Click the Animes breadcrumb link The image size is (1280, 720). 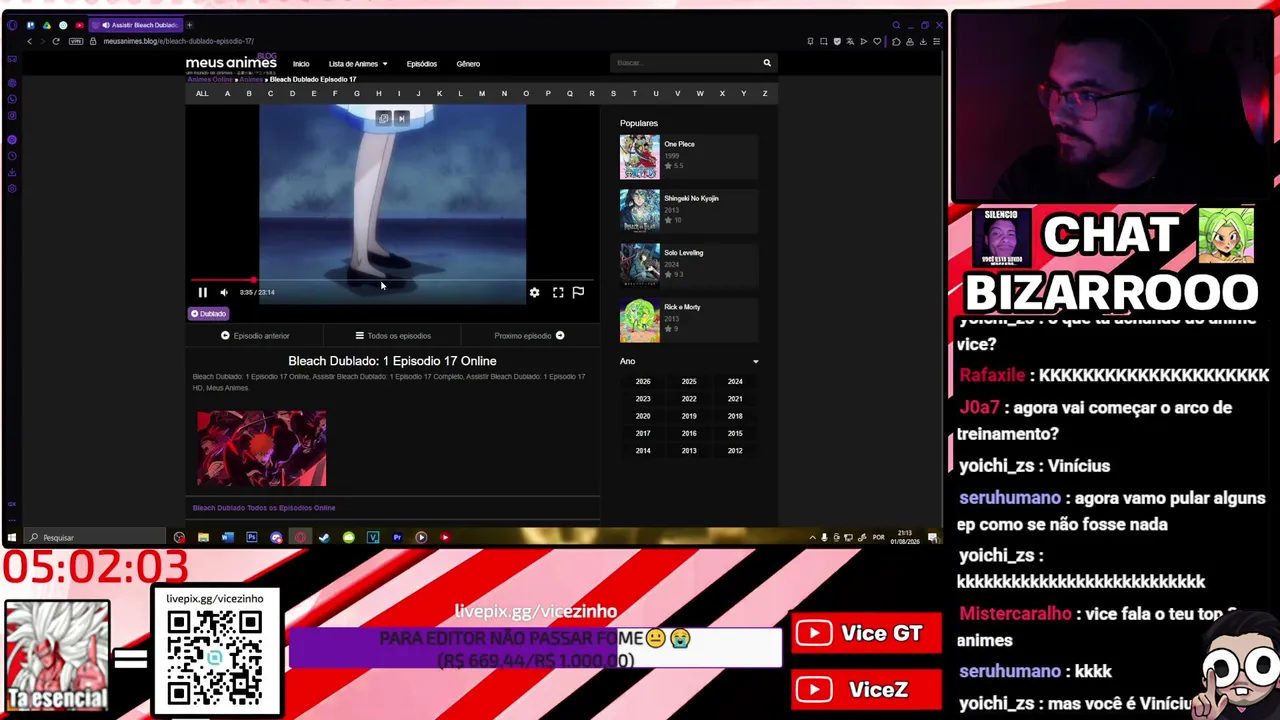251,80
